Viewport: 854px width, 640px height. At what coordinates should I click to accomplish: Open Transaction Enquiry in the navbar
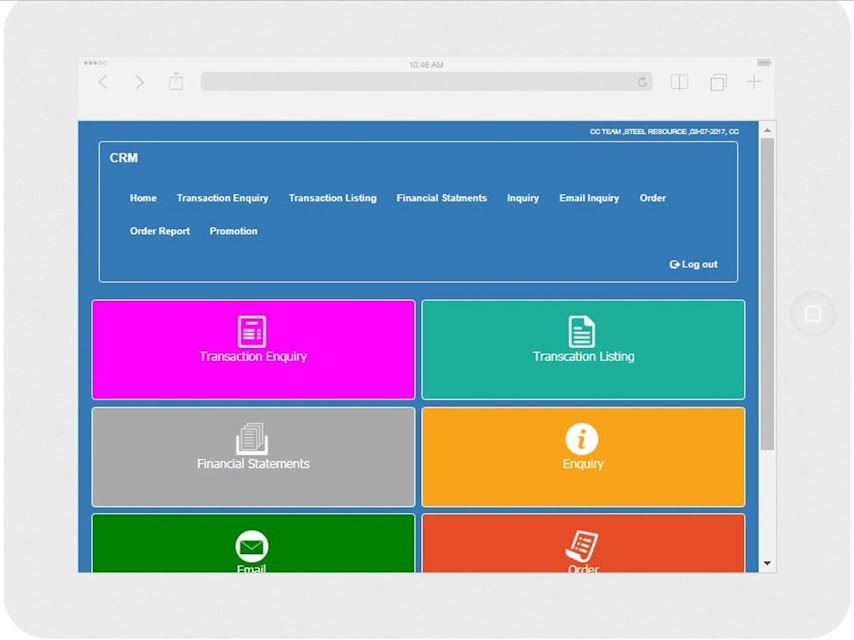coord(222,198)
